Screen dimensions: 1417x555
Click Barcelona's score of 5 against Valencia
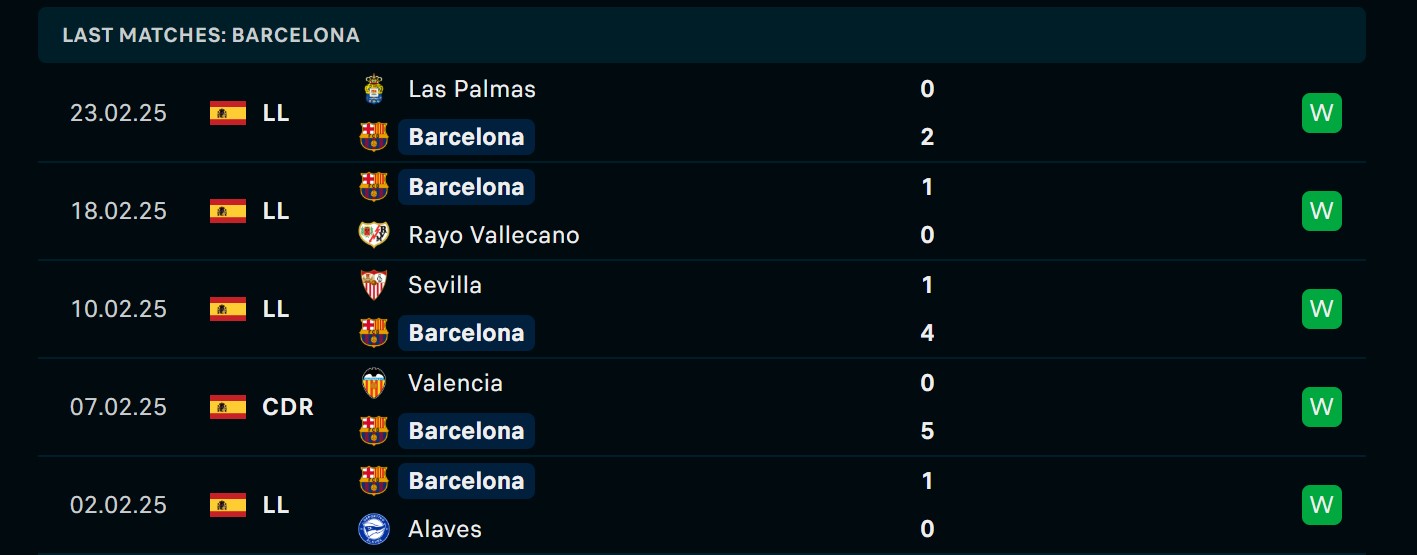927,431
